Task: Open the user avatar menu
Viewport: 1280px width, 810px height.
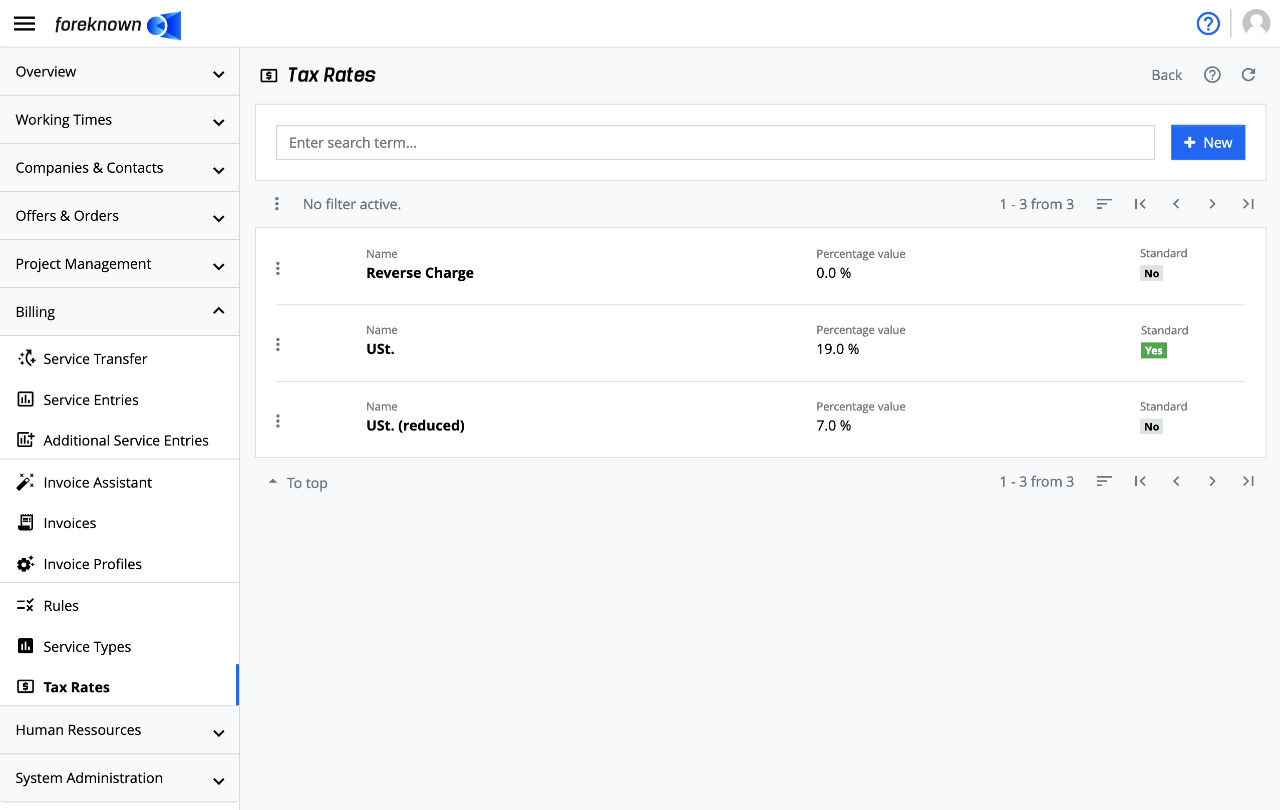Action: click(1256, 24)
